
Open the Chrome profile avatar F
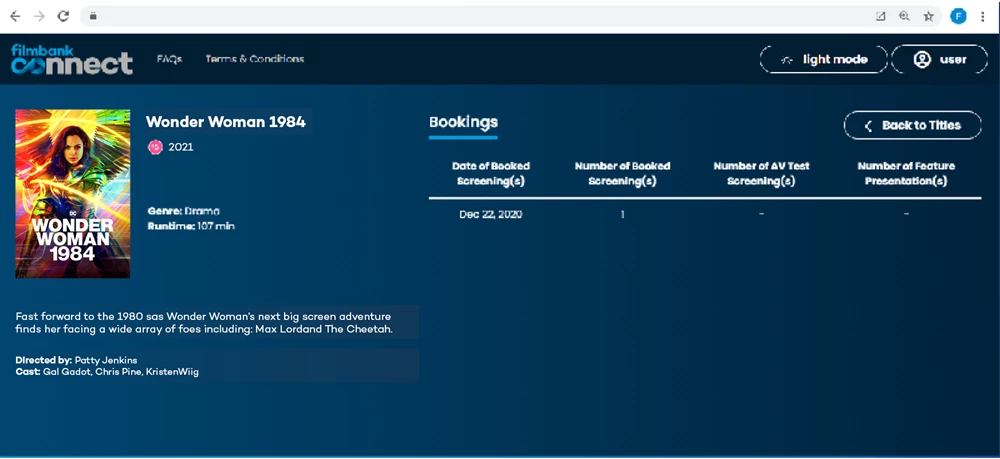coord(958,16)
